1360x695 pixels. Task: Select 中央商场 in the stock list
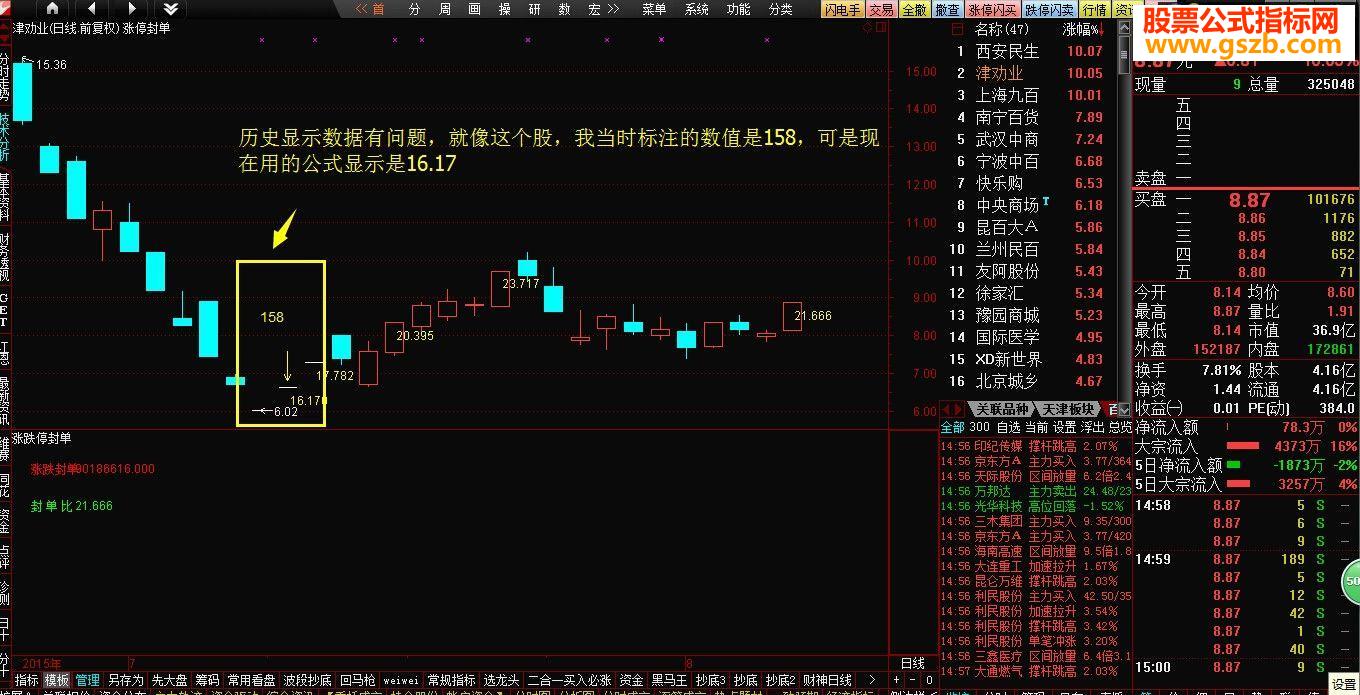pos(1007,205)
